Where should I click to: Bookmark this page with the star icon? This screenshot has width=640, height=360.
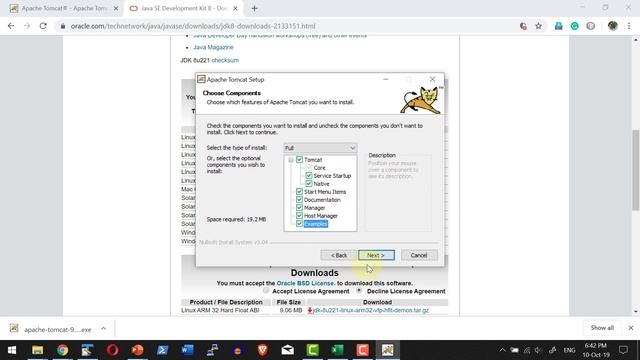tap(538, 26)
